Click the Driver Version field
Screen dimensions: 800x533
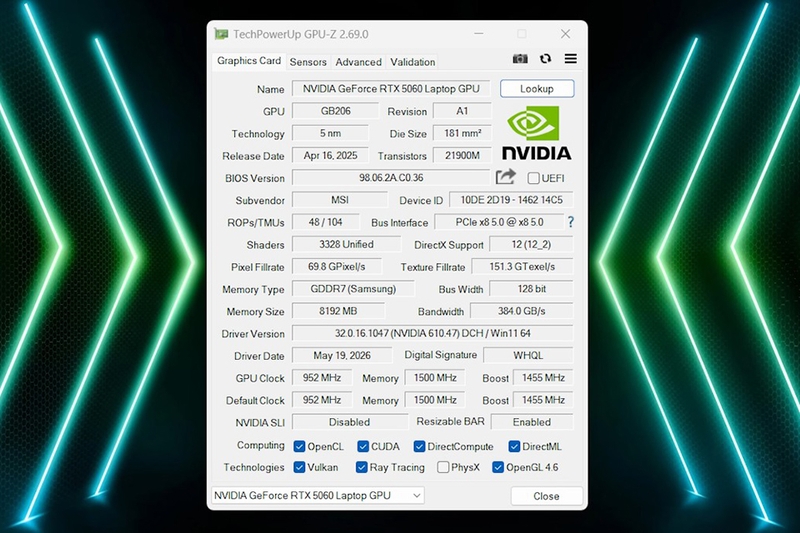click(x=433, y=334)
